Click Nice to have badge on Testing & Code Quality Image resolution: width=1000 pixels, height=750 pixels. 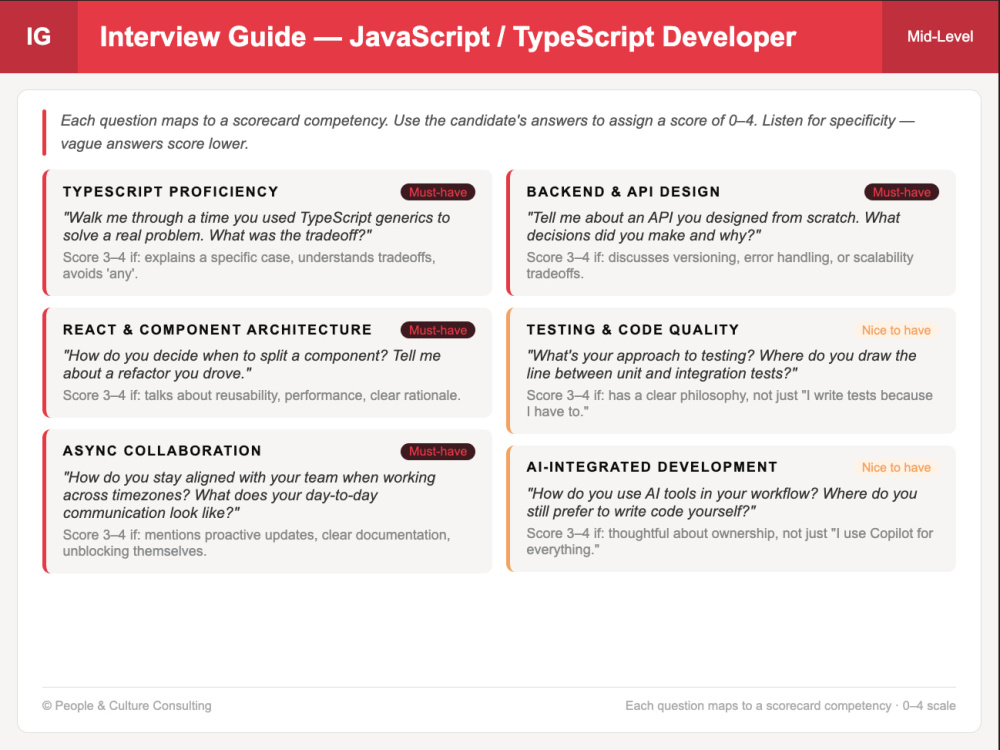pos(896,330)
